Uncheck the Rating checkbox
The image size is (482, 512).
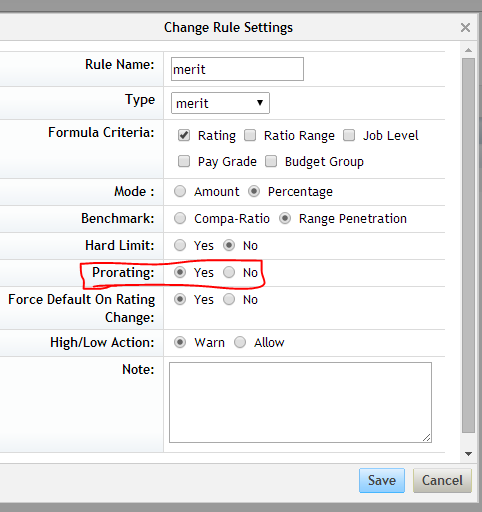point(184,135)
